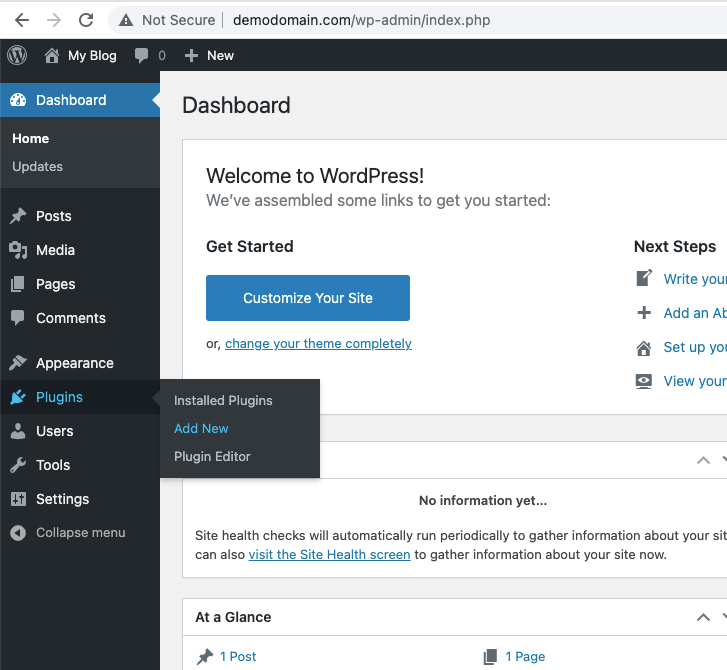Image resolution: width=727 pixels, height=670 pixels.
Task: Click the Comments speech bubble sidebar icon
Action: [x=18, y=318]
